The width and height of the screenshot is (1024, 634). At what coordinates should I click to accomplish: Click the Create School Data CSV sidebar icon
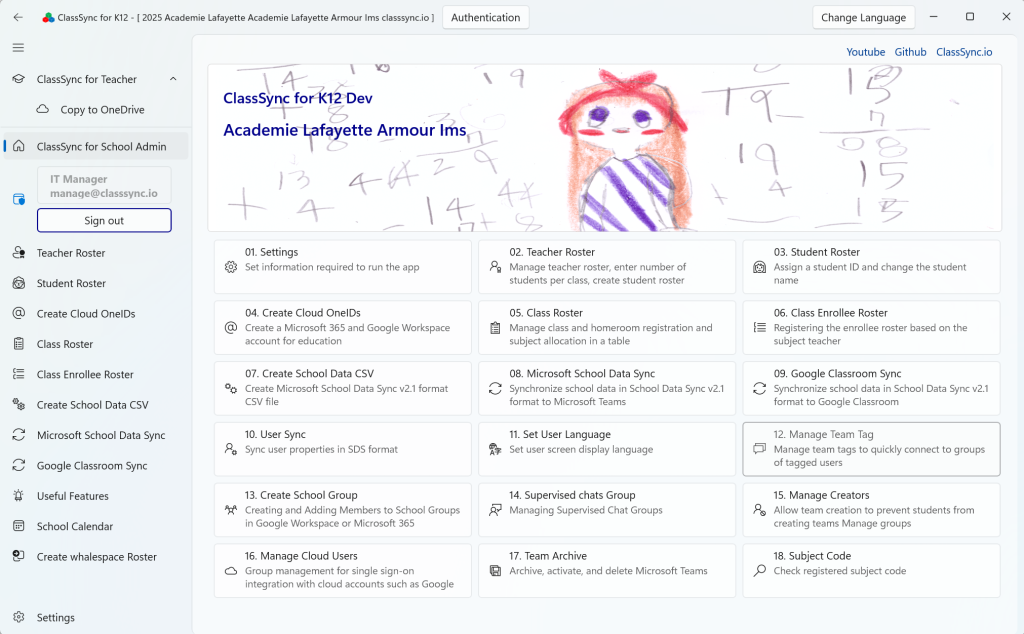point(19,405)
